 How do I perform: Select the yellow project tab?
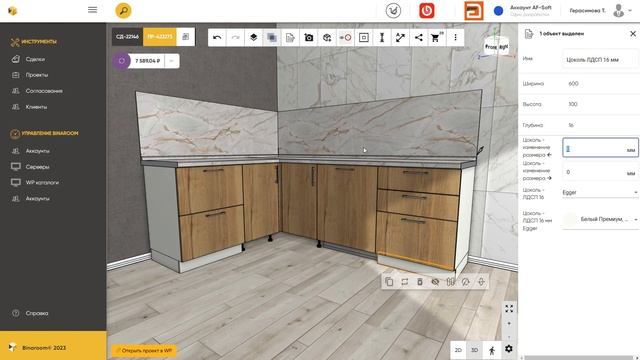(x=160, y=37)
